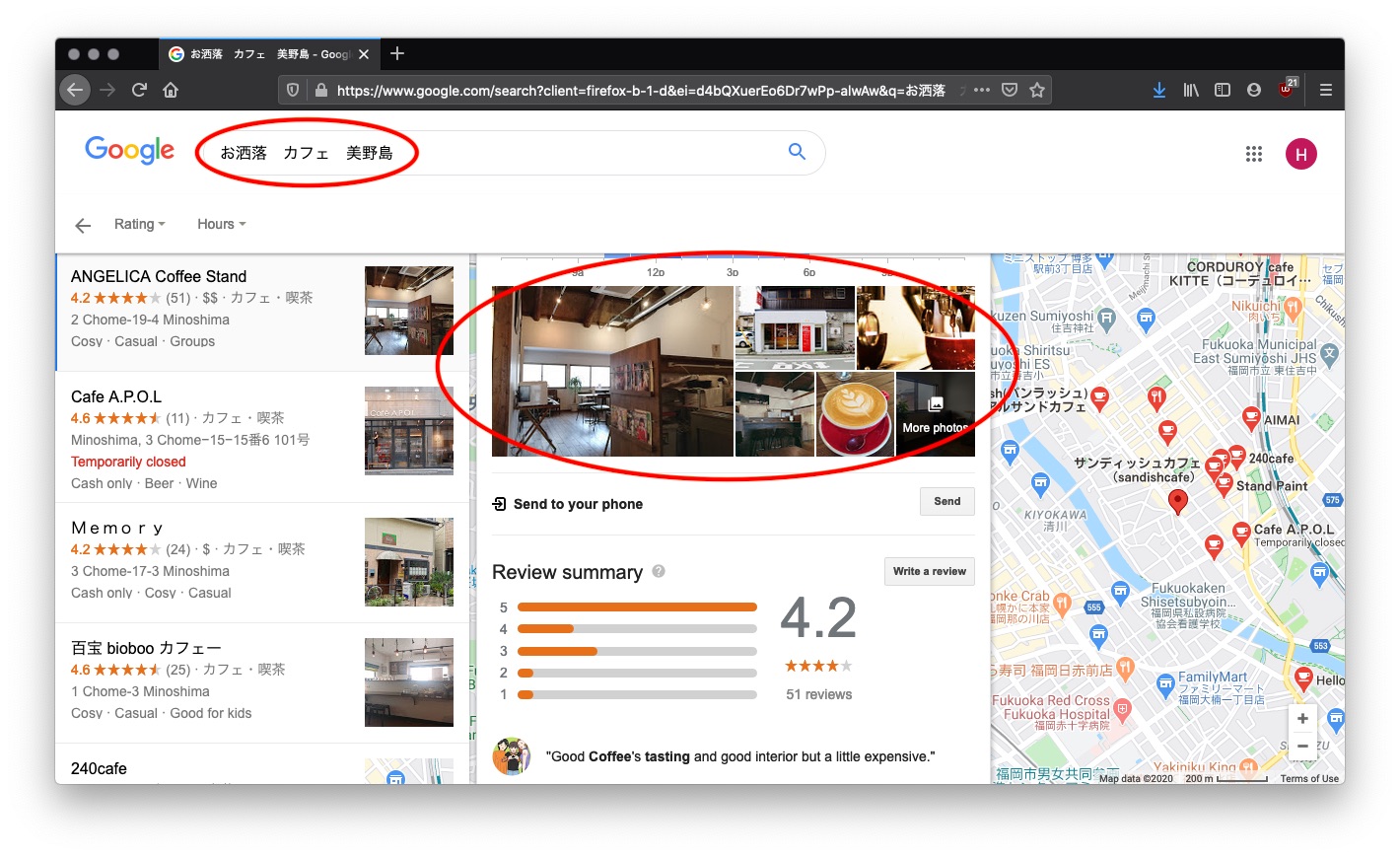1400x857 pixels.
Task: Open large cafe interior photo
Action: click(x=612, y=371)
